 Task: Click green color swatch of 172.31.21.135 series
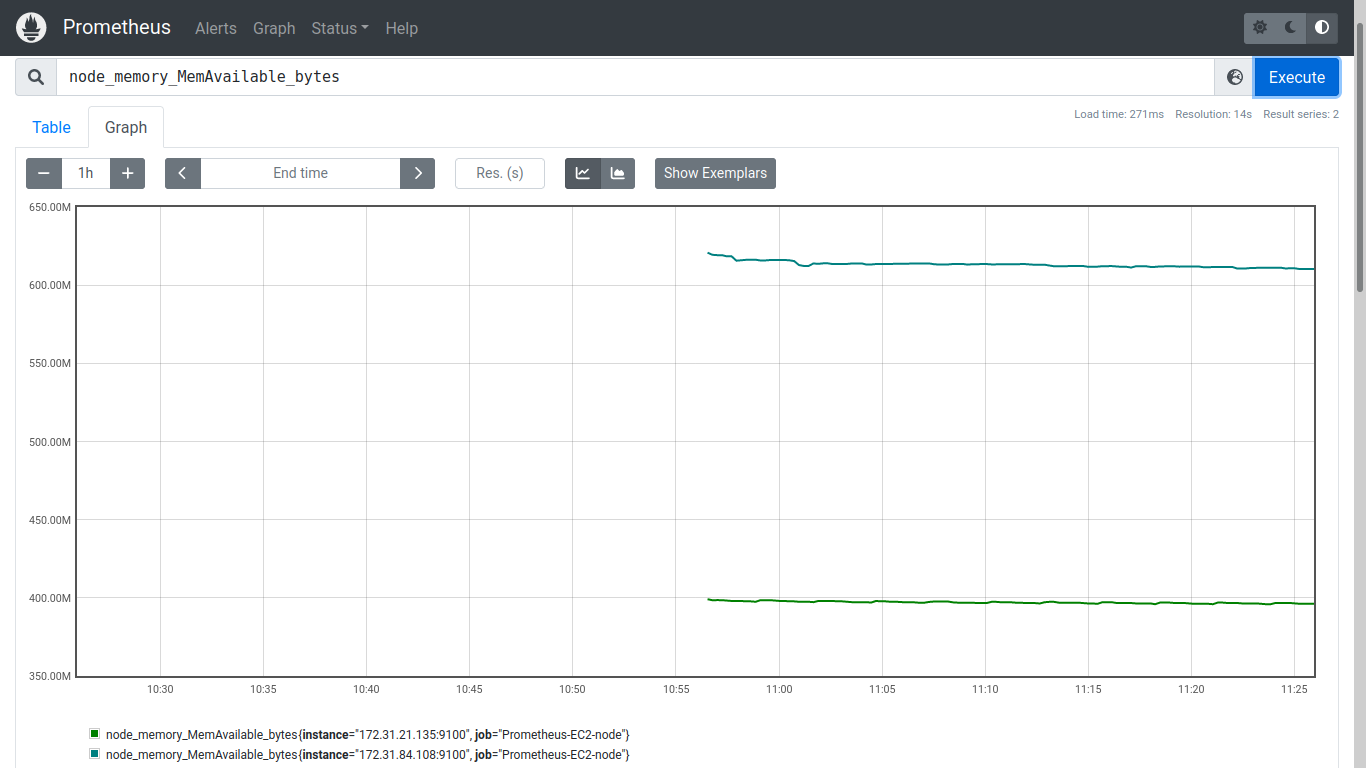point(95,734)
